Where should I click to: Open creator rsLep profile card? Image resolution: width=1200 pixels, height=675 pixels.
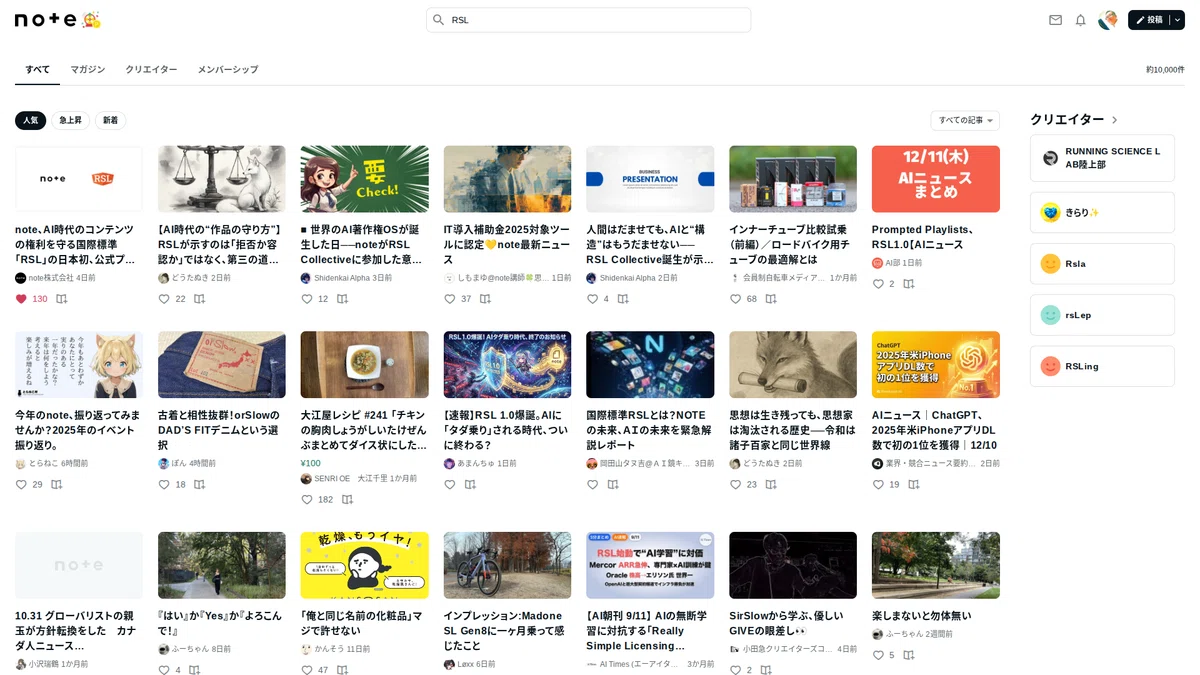tap(1102, 315)
